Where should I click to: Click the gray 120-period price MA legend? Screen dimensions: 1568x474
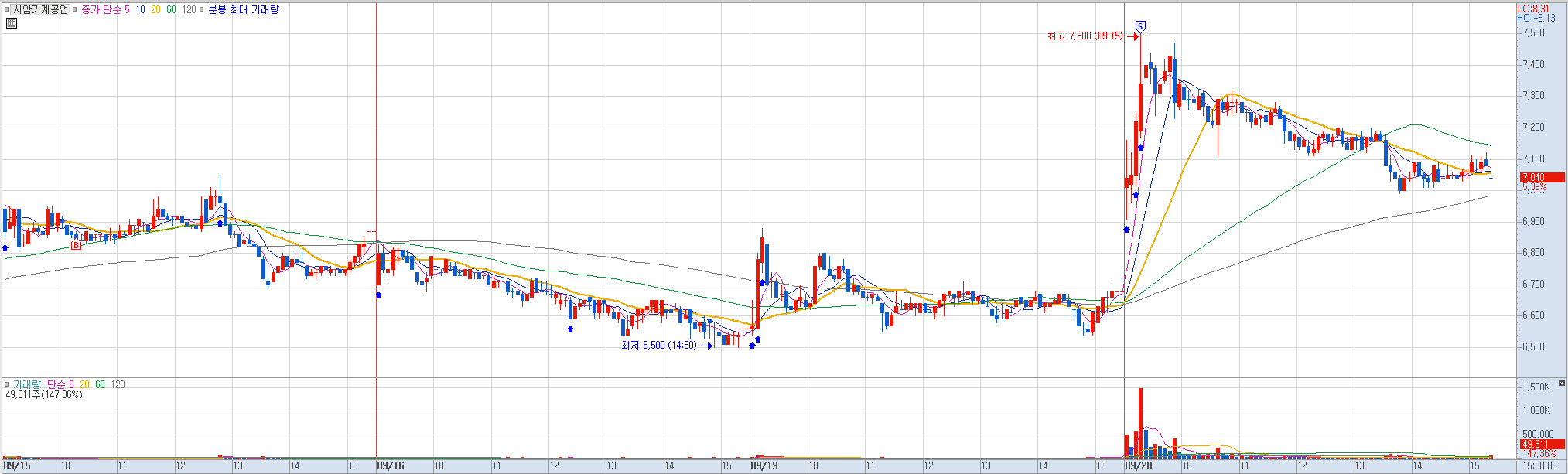point(189,10)
